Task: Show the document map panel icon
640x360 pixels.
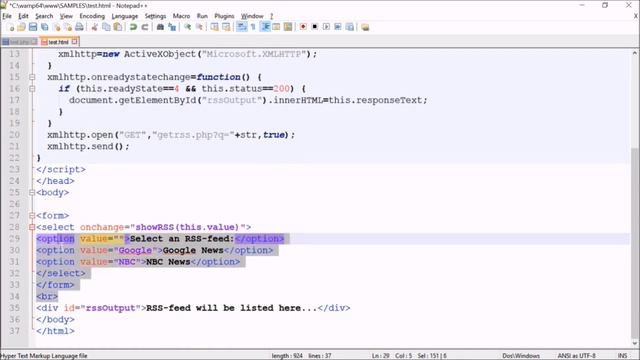Action: (x=288, y=27)
